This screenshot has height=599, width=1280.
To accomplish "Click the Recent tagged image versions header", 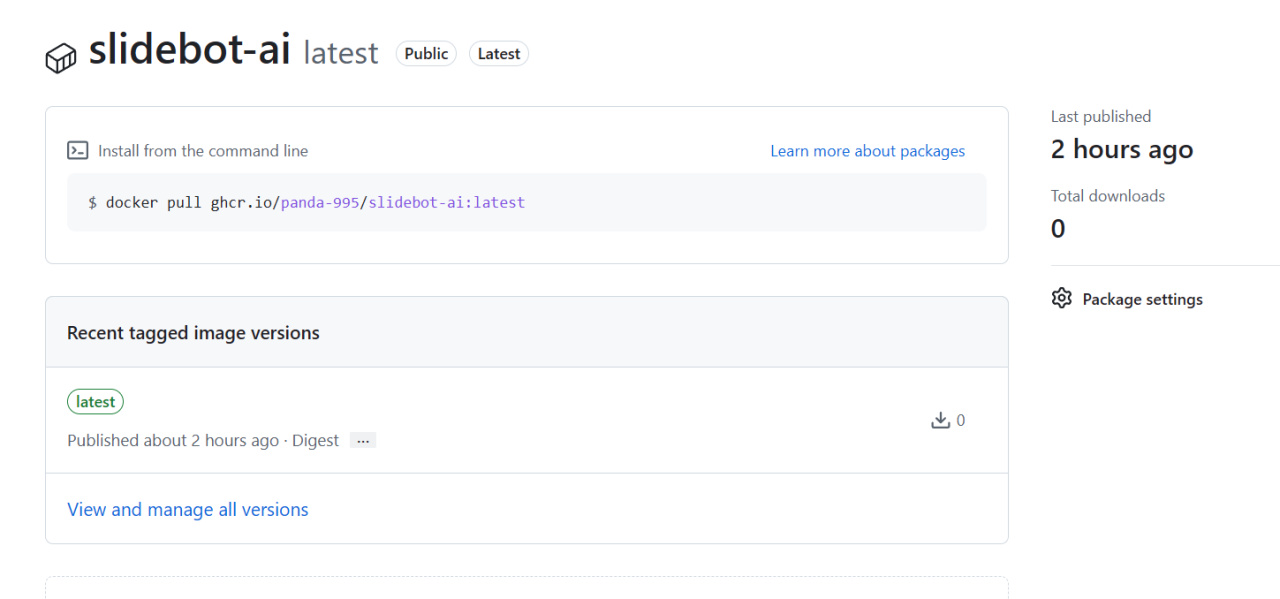I will 193,333.
